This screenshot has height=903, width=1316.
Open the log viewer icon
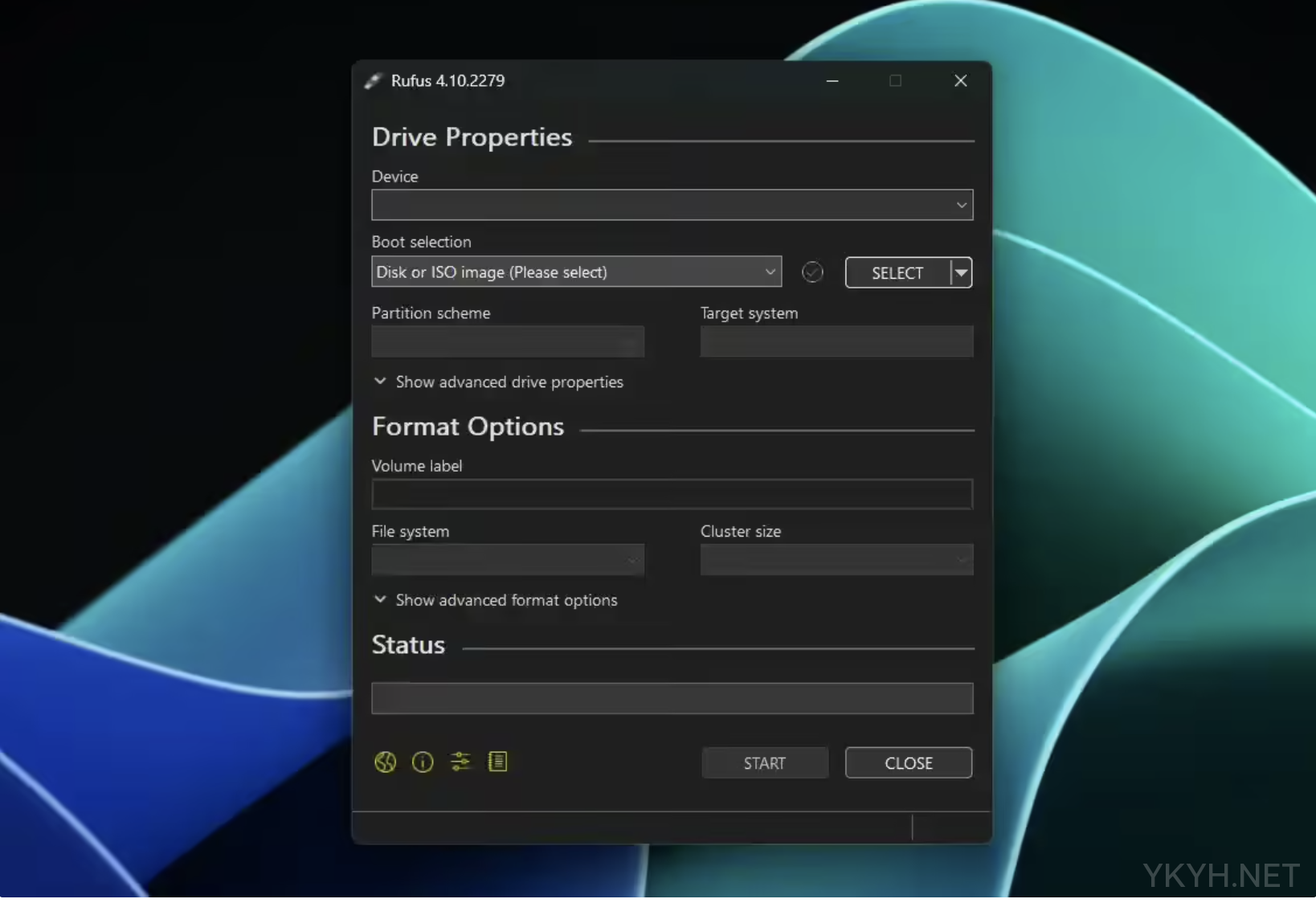498,762
